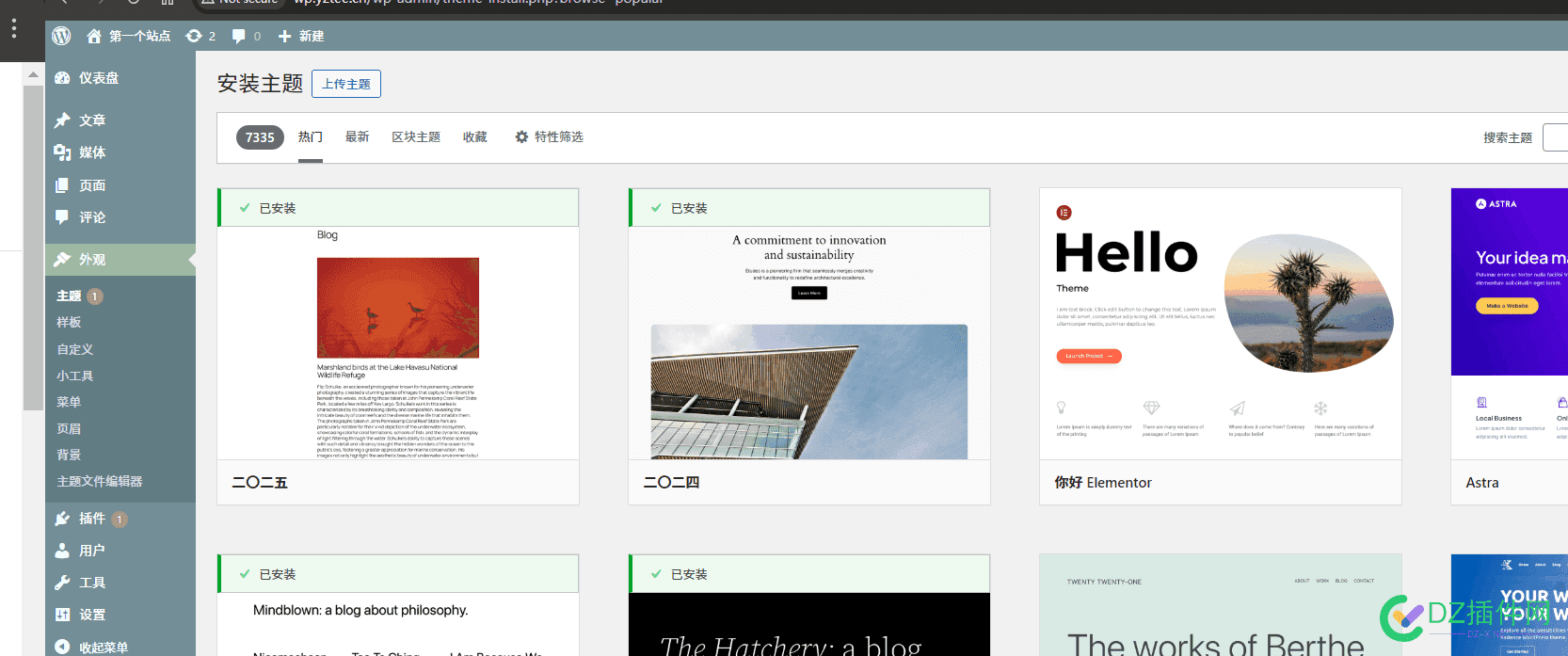This screenshot has width=1568, height=656.
Task: Open the 主题 submenu item
Action: click(x=69, y=296)
